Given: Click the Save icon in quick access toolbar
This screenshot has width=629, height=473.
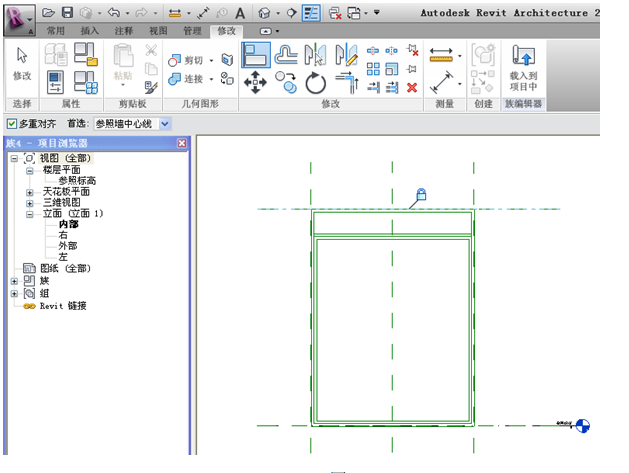Looking at the screenshot, I should [67, 13].
